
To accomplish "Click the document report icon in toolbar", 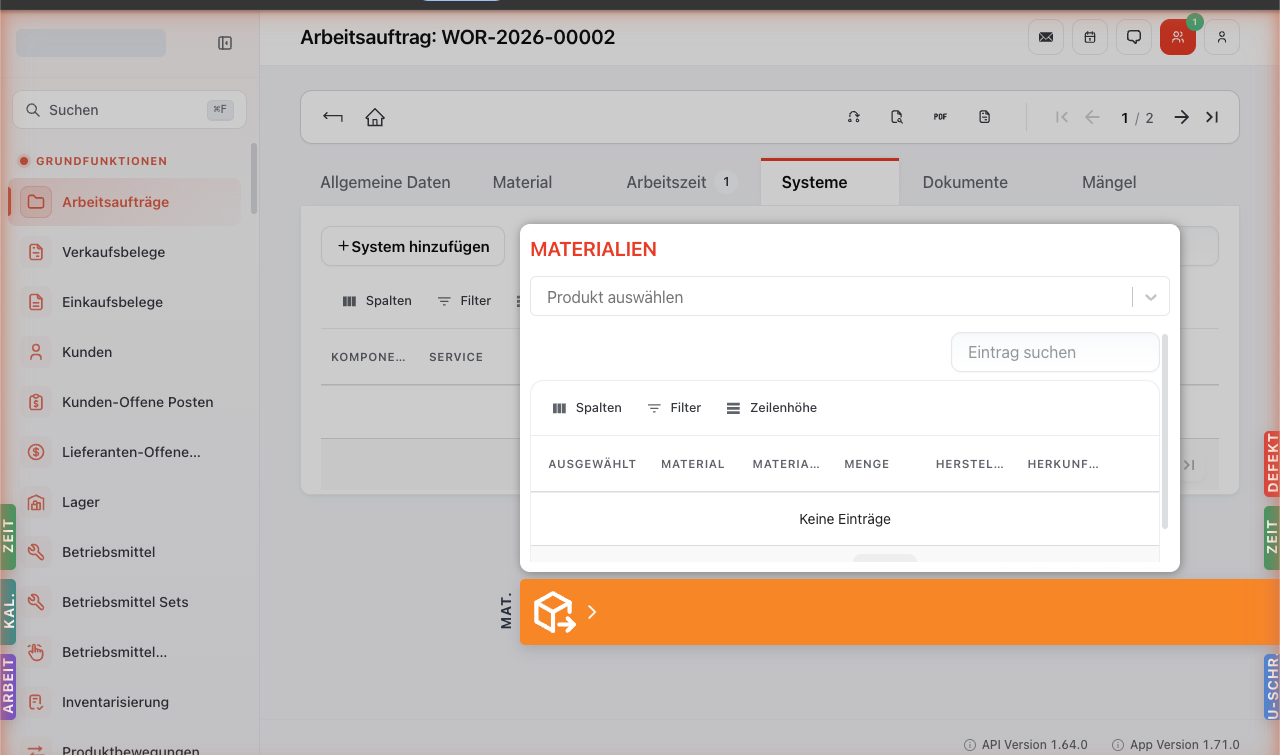I will 985,117.
